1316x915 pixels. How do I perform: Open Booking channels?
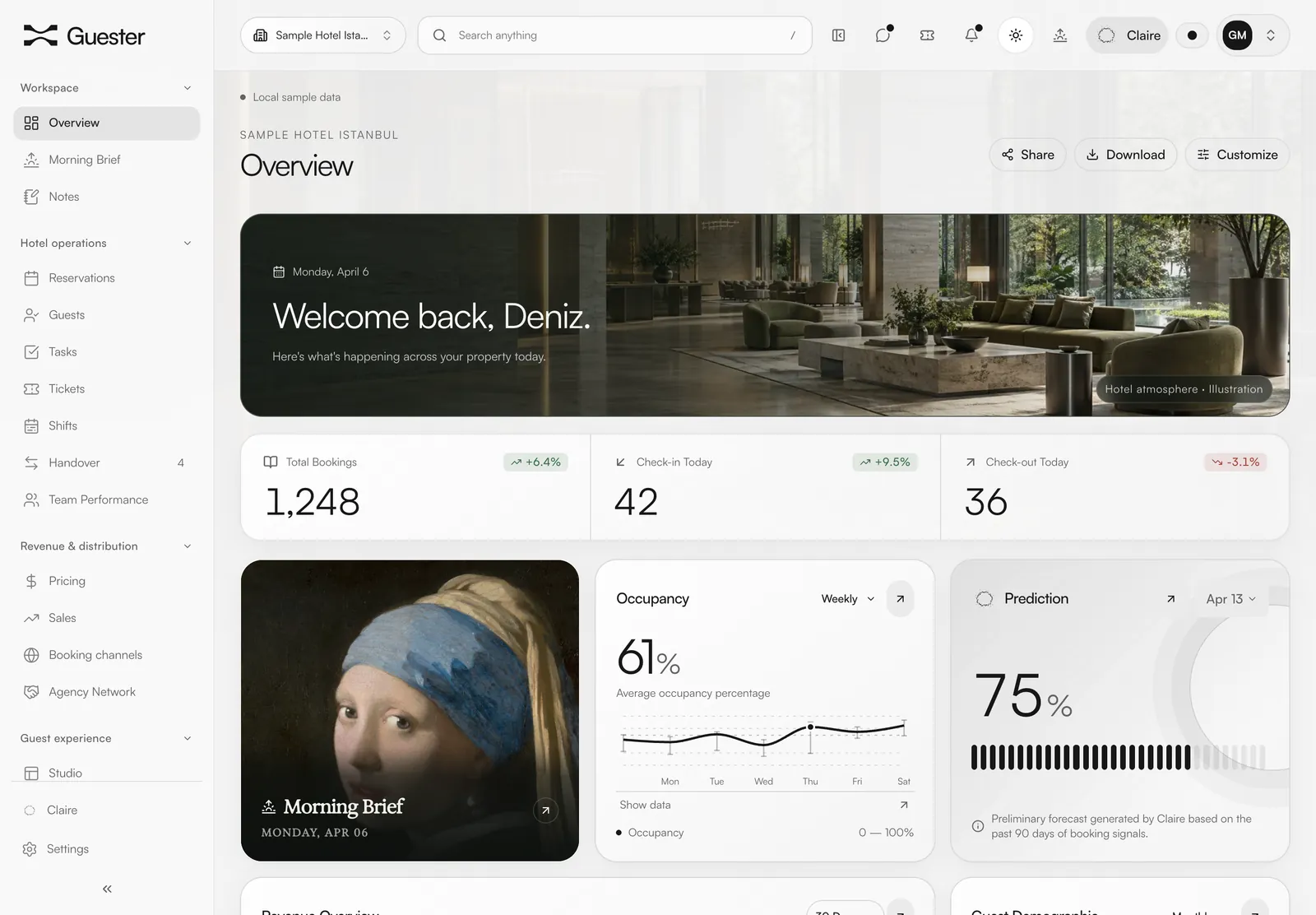(106, 655)
